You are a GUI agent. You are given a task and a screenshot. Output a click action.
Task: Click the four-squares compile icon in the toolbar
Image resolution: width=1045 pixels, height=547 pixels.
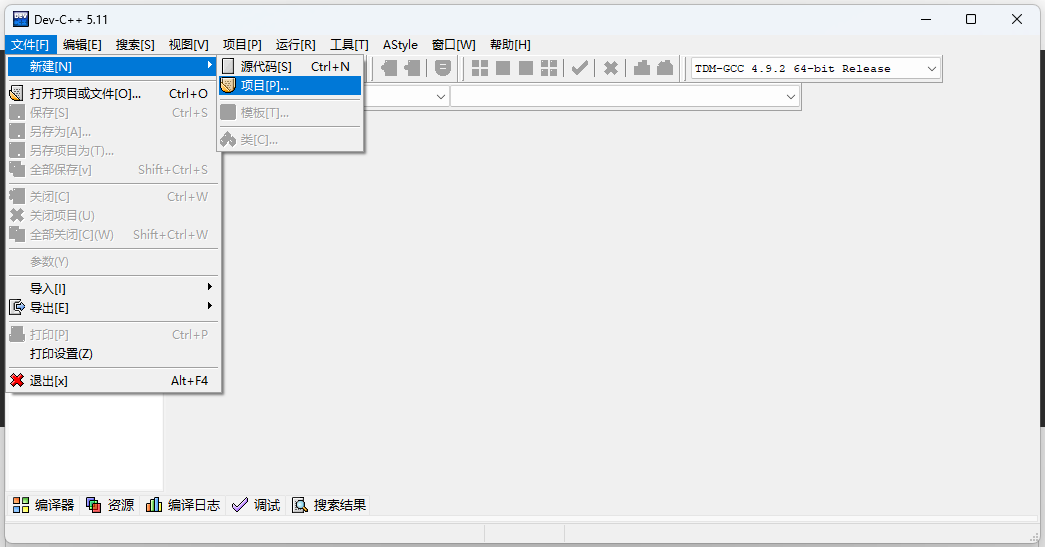point(480,68)
